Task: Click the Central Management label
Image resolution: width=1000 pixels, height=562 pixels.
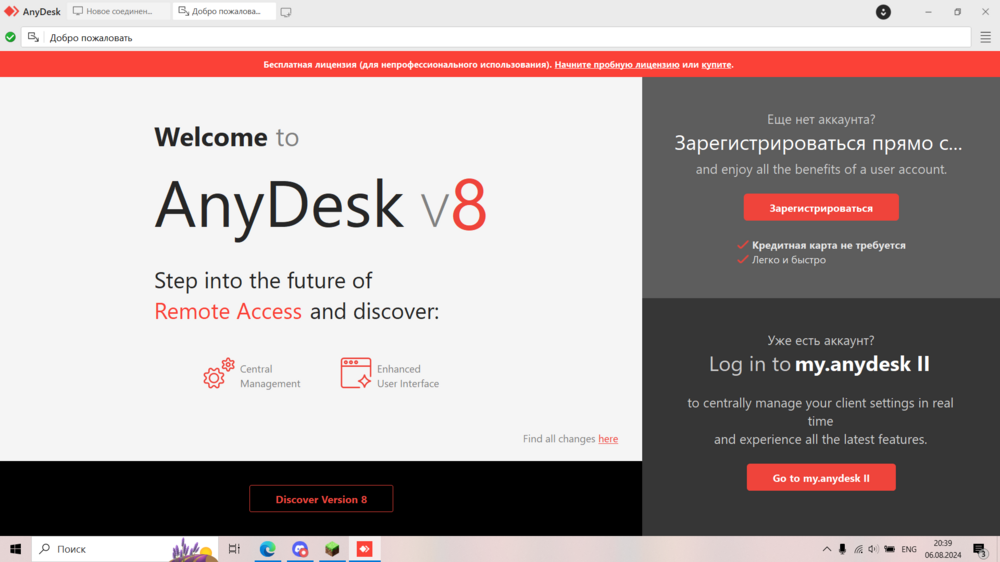Action: pos(270,376)
